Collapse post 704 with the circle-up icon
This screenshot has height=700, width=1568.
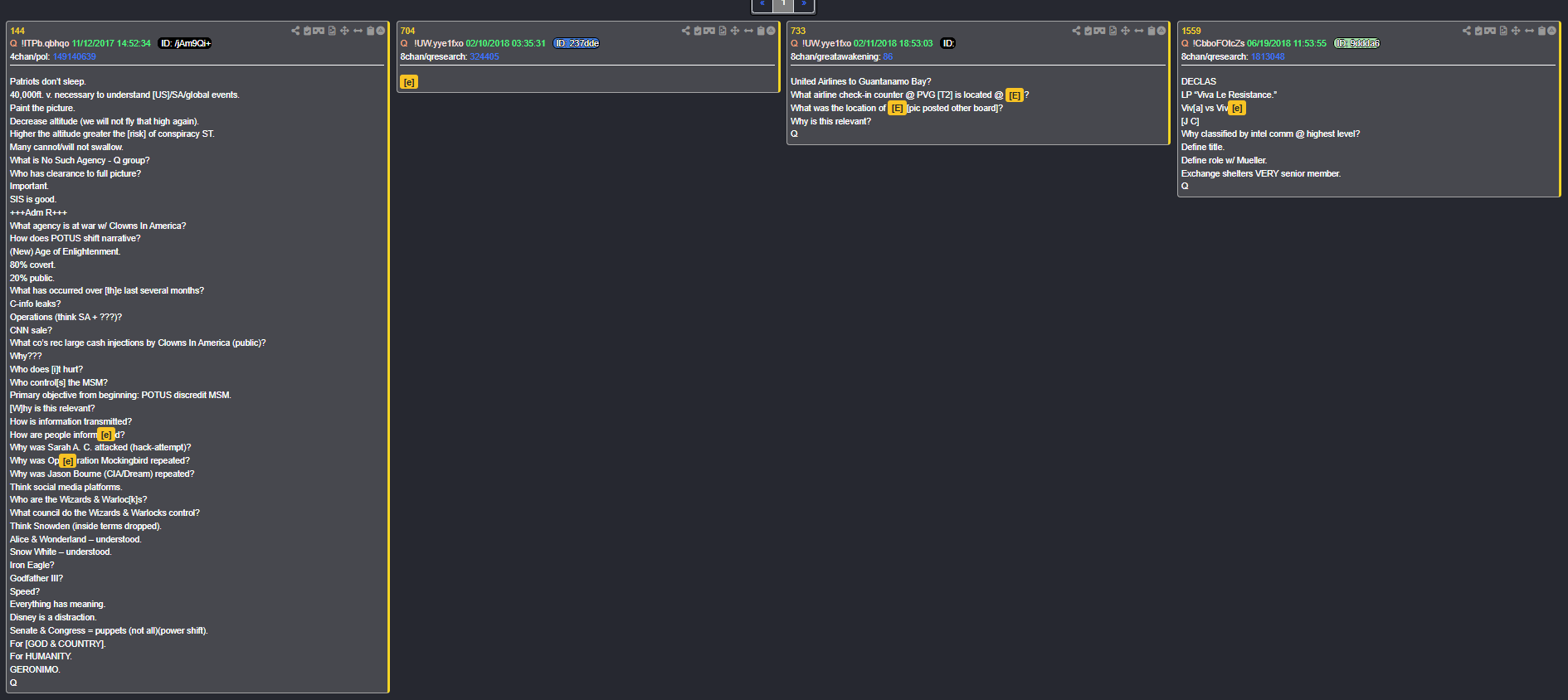772,31
